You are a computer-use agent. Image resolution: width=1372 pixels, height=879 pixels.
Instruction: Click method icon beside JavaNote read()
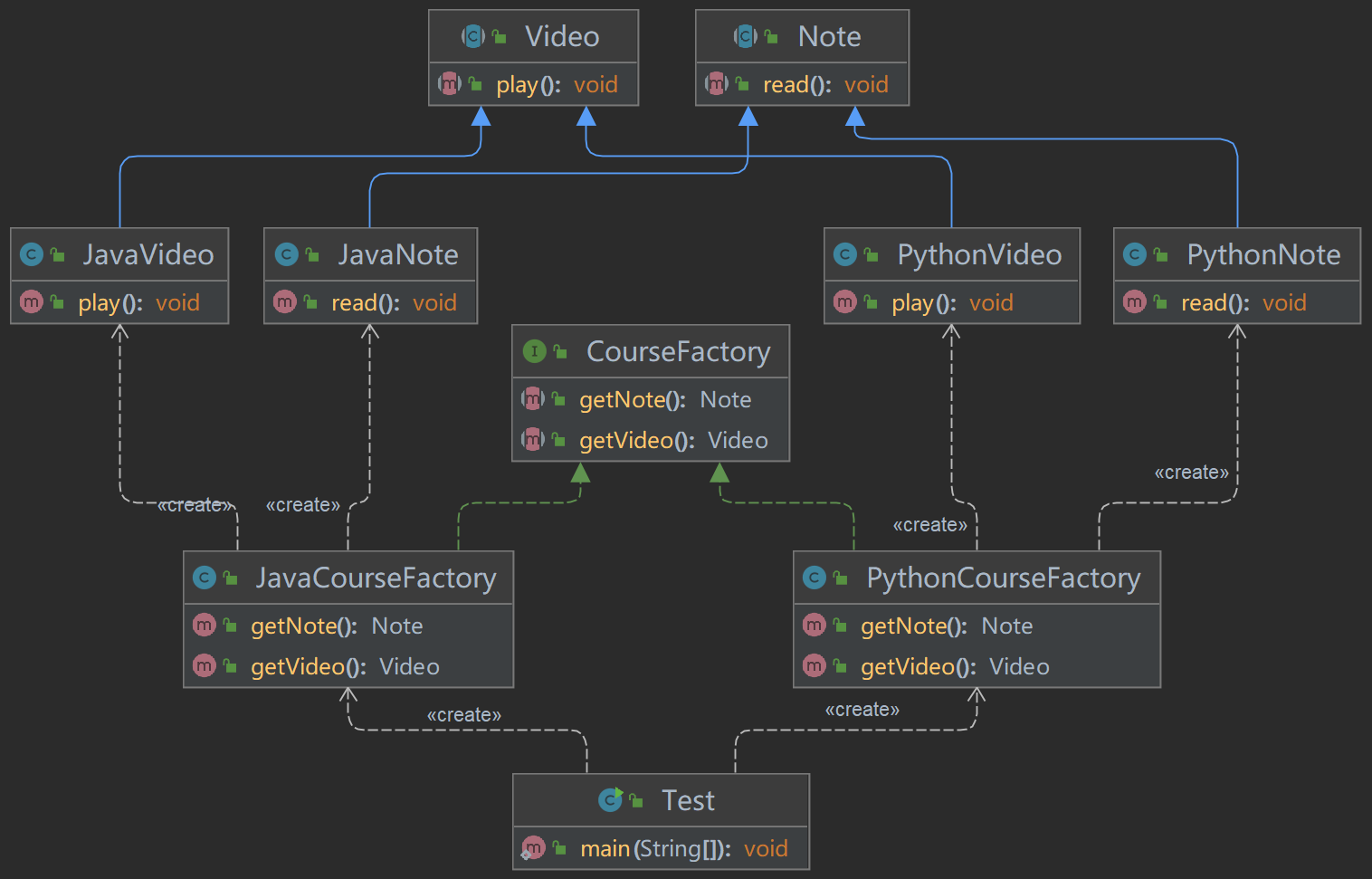click(285, 301)
